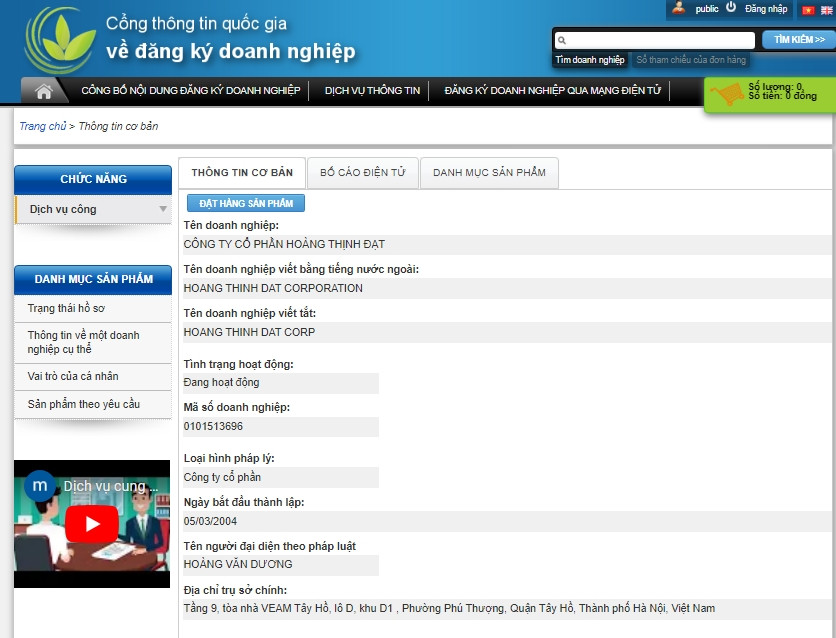The height and width of the screenshot is (638, 836).
Task: Open Trạng thái hồ sơ sidebar item
Action: point(66,308)
